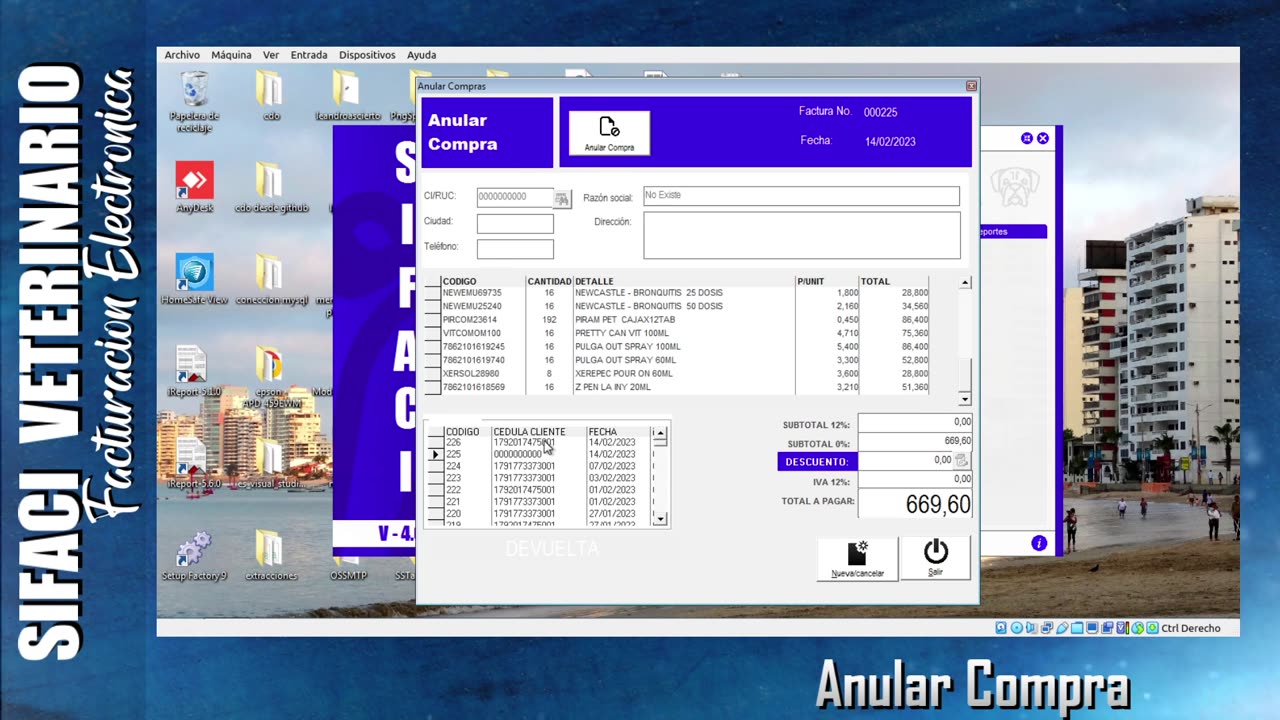This screenshot has width=1280, height=720.
Task: Open Papelera de reciclaje desktop icon
Action: (x=194, y=102)
